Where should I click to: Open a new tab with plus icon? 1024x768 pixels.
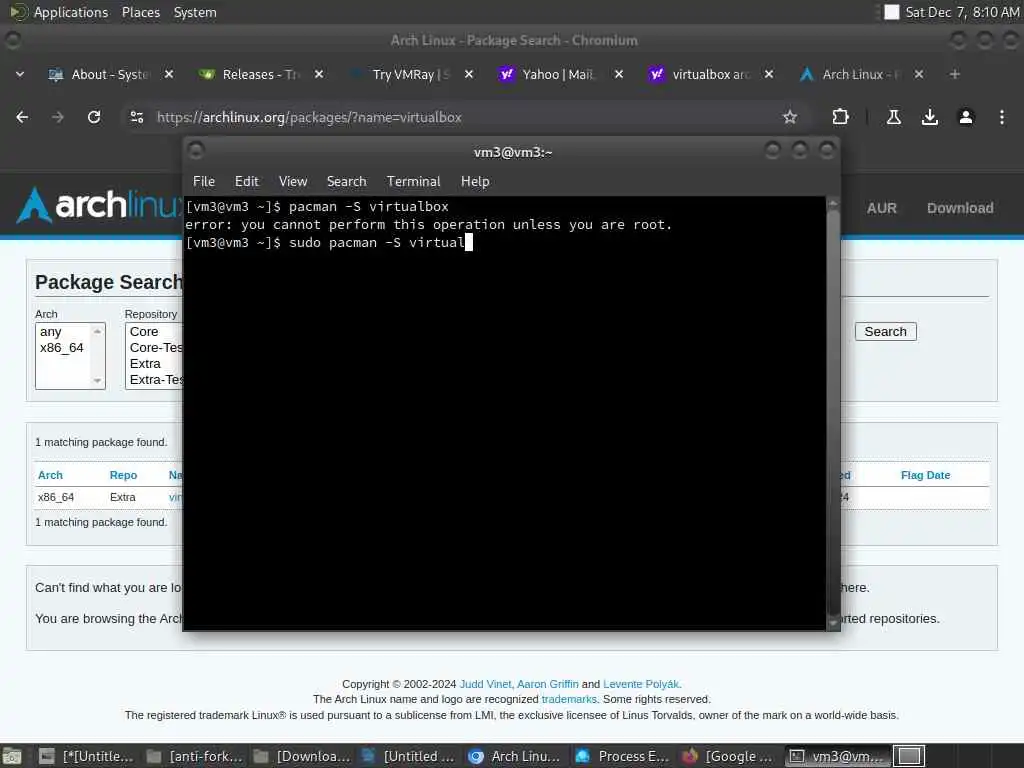point(954,74)
